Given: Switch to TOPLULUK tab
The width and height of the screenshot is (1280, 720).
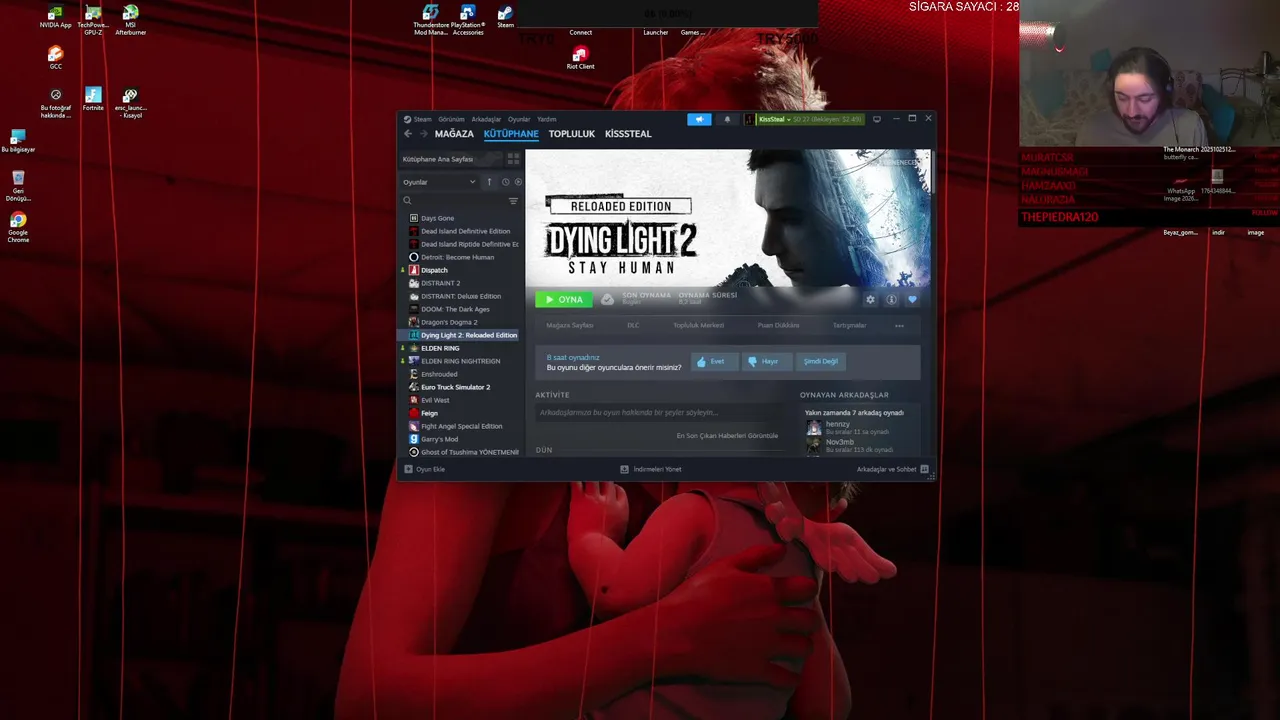Looking at the screenshot, I should pyautogui.click(x=572, y=134).
